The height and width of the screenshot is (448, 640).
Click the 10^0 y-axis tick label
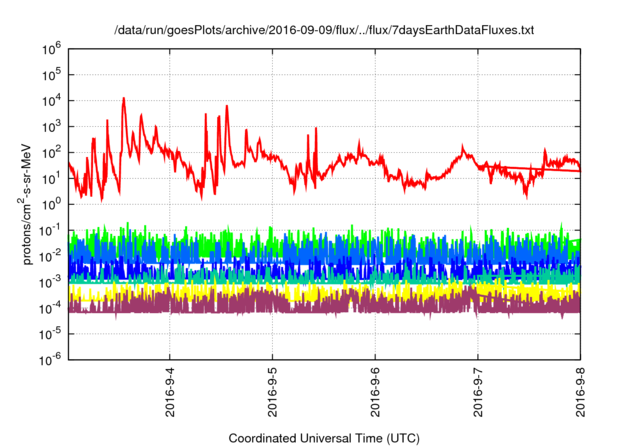tap(52, 203)
